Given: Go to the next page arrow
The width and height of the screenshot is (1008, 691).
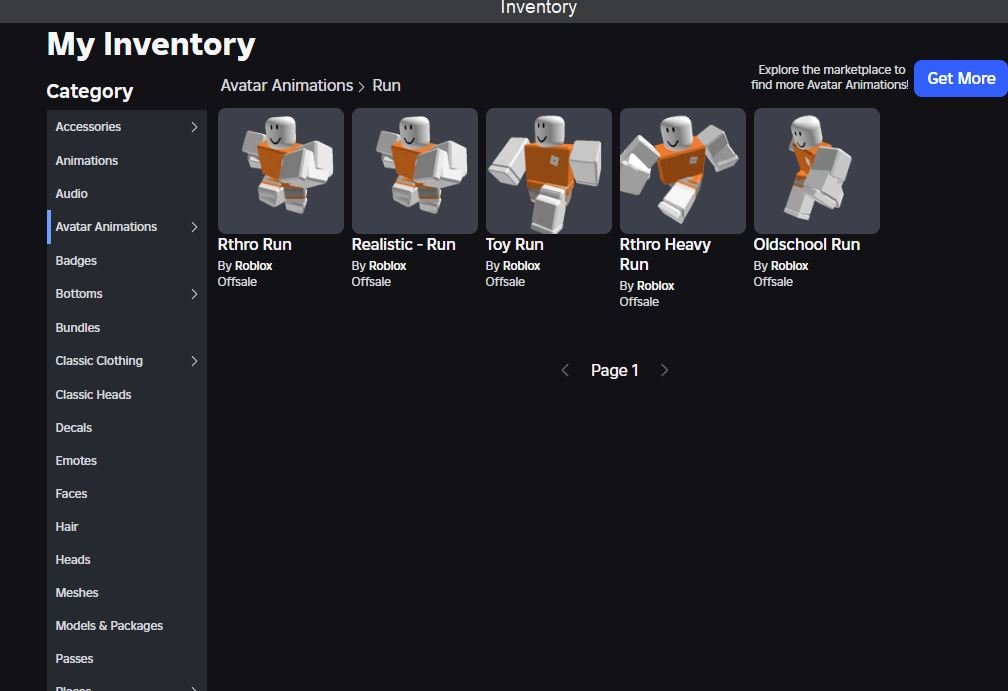Looking at the screenshot, I should coord(664,370).
